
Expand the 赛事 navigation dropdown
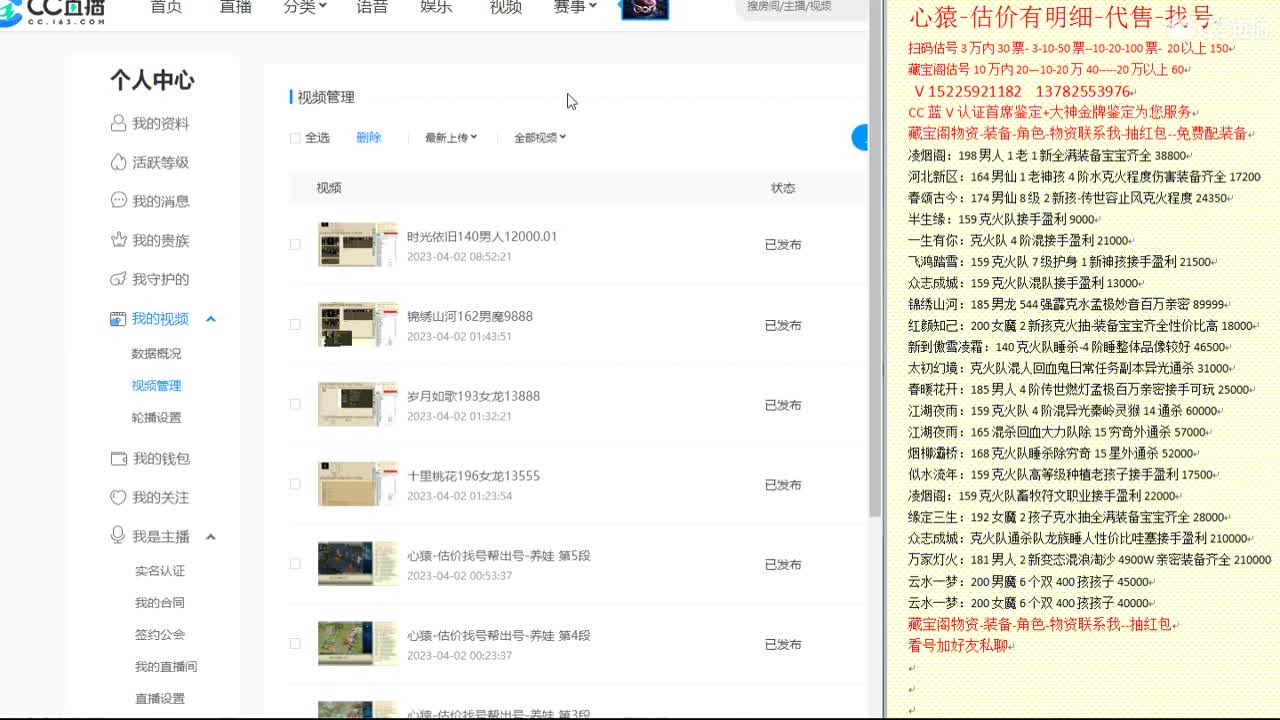tap(575, 7)
